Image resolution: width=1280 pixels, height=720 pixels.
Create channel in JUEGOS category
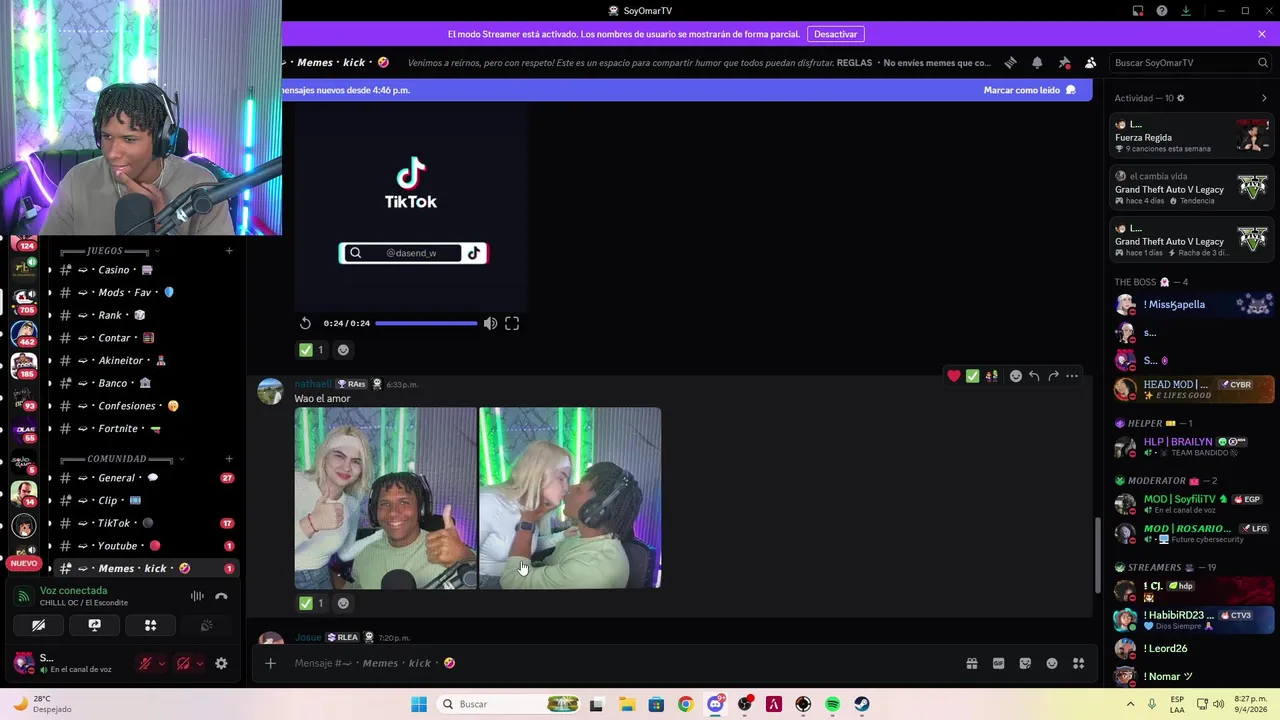point(229,251)
